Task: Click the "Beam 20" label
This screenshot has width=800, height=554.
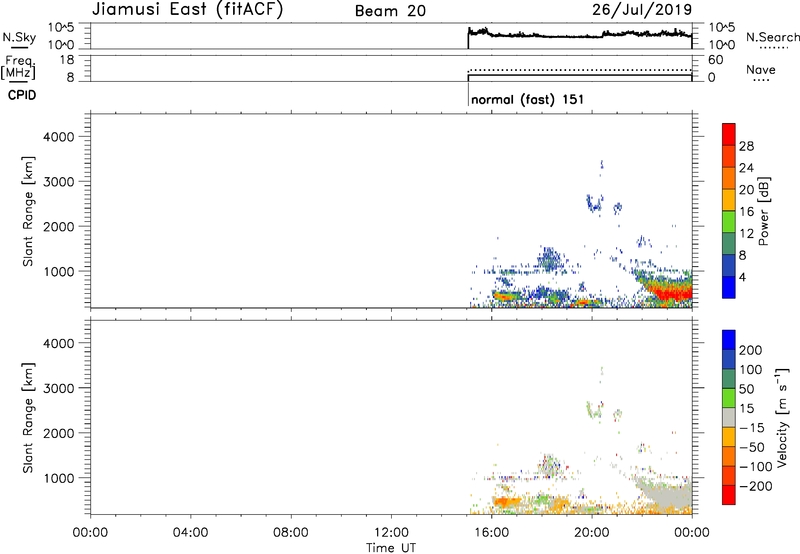Action: point(390,11)
